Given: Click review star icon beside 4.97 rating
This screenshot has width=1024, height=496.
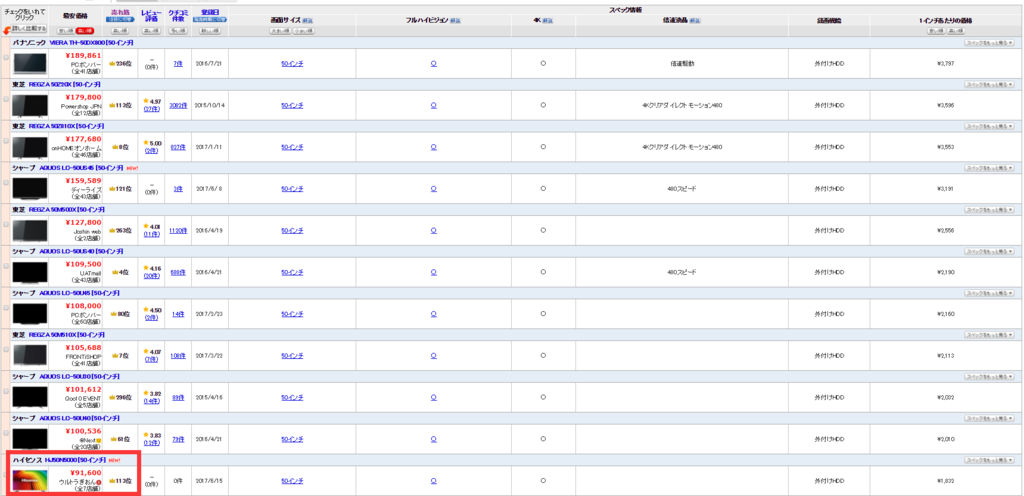Looking at the screenshot, I should (146, 101).
